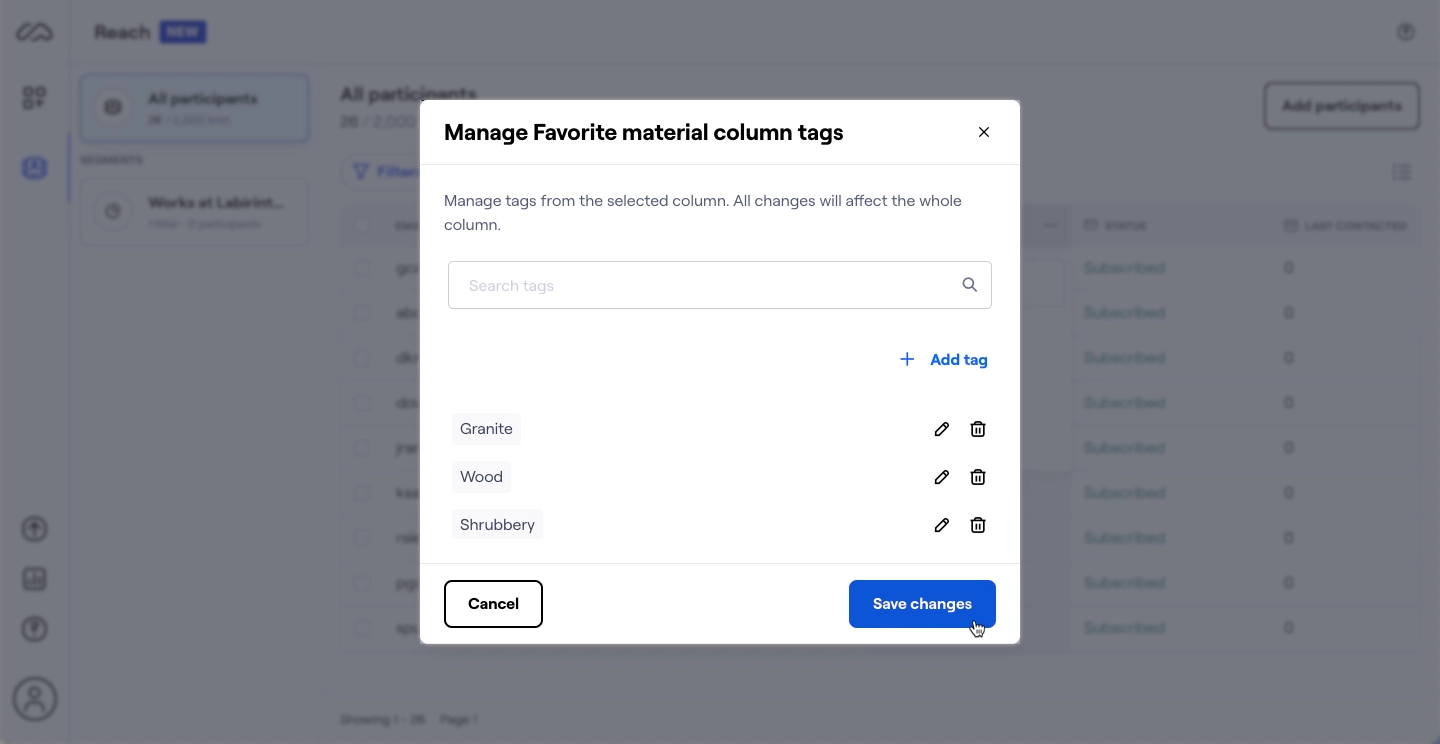The width and height of the screenshot is (1440, 744).
Task: Open the Reach logo in the sidebar
Action: pos(35,31)
